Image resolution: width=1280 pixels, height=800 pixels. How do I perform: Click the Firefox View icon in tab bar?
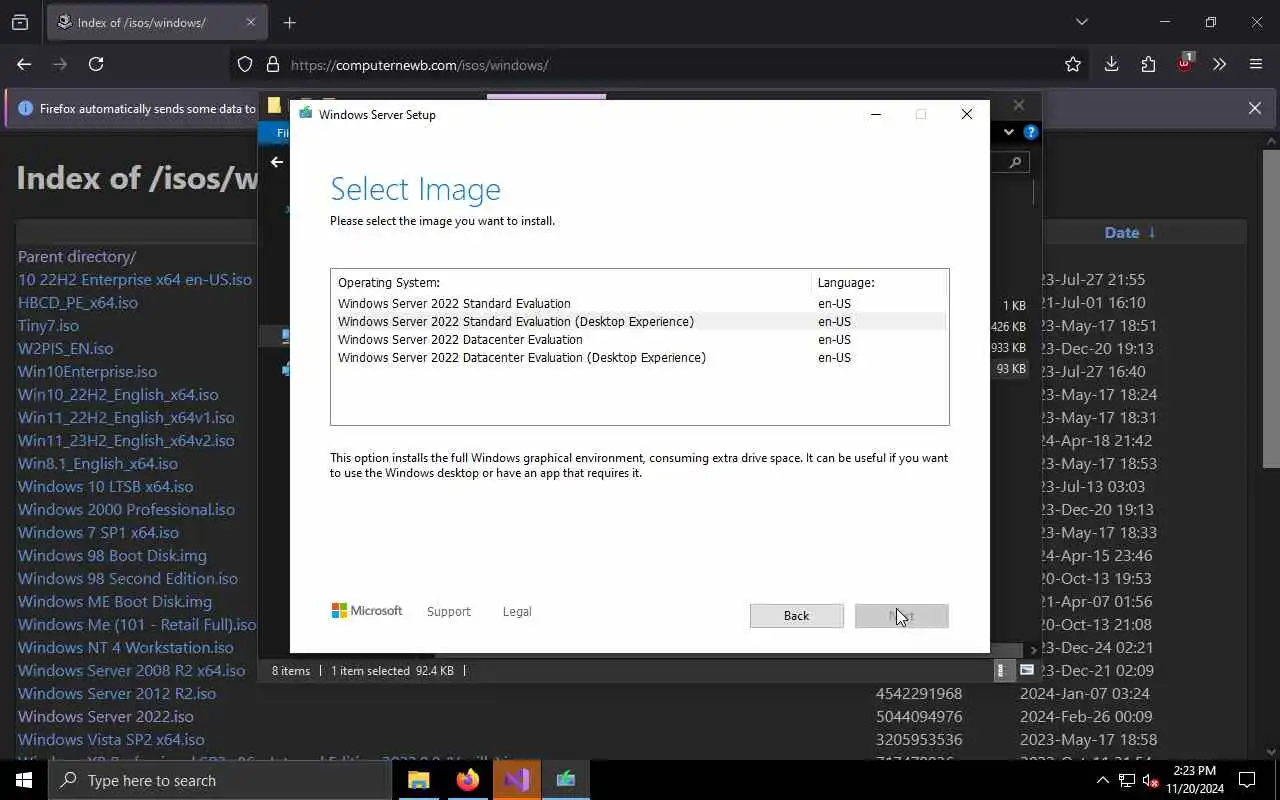click(x=20, y=22)
